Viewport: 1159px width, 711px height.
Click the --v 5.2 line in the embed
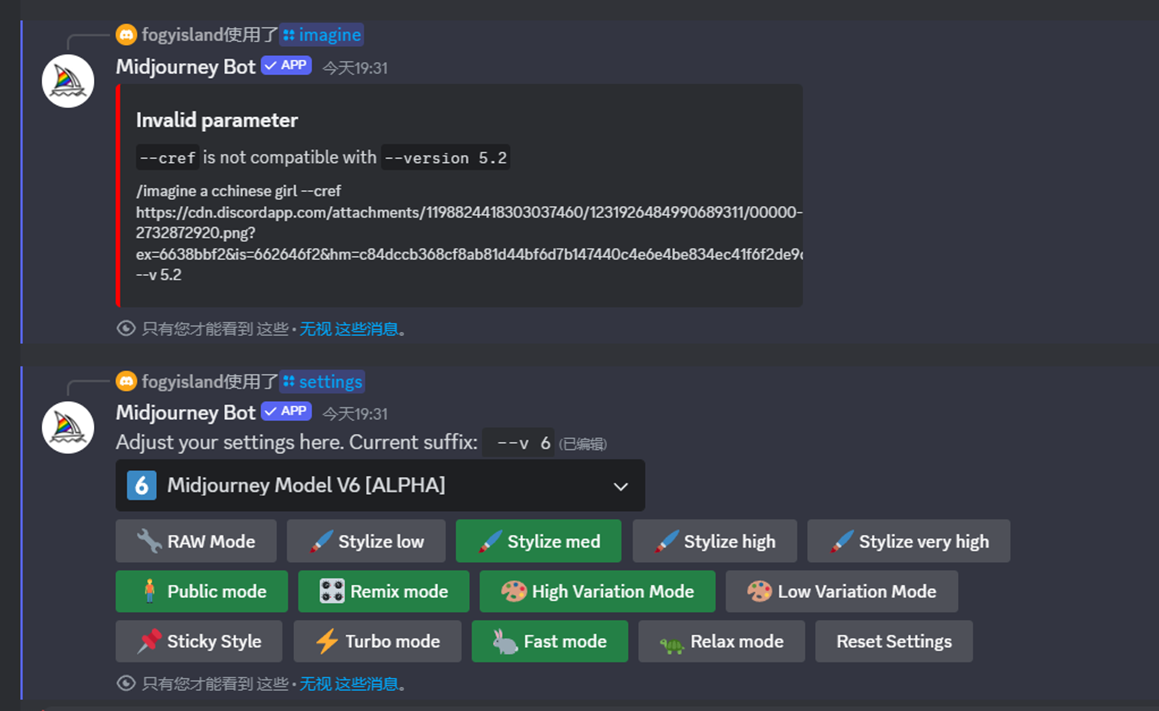[x=159, y=275]
